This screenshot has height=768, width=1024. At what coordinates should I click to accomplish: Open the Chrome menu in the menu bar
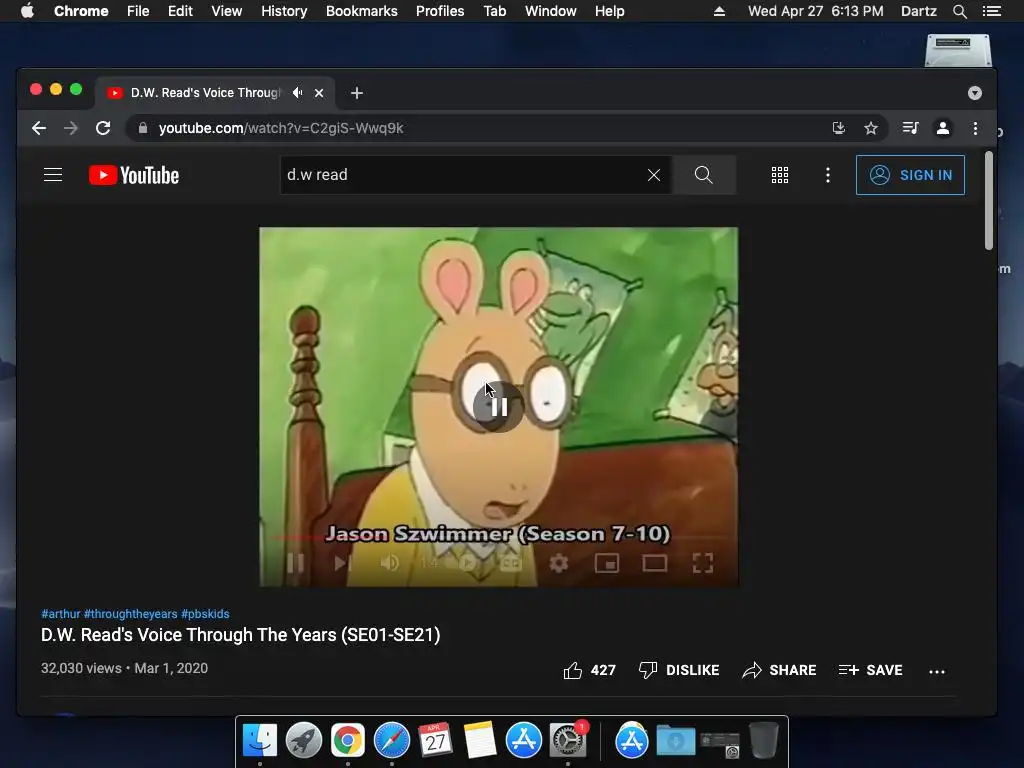(81, 11)
